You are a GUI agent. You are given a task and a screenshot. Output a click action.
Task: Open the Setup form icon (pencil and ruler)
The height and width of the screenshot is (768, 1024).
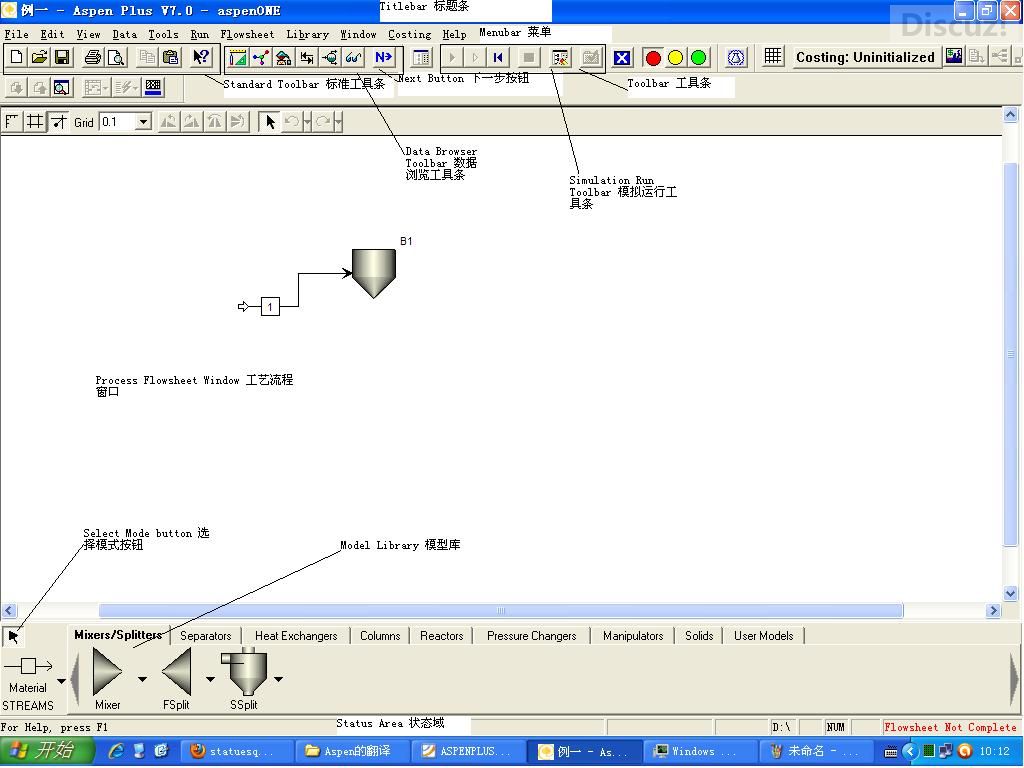point(238,58)
